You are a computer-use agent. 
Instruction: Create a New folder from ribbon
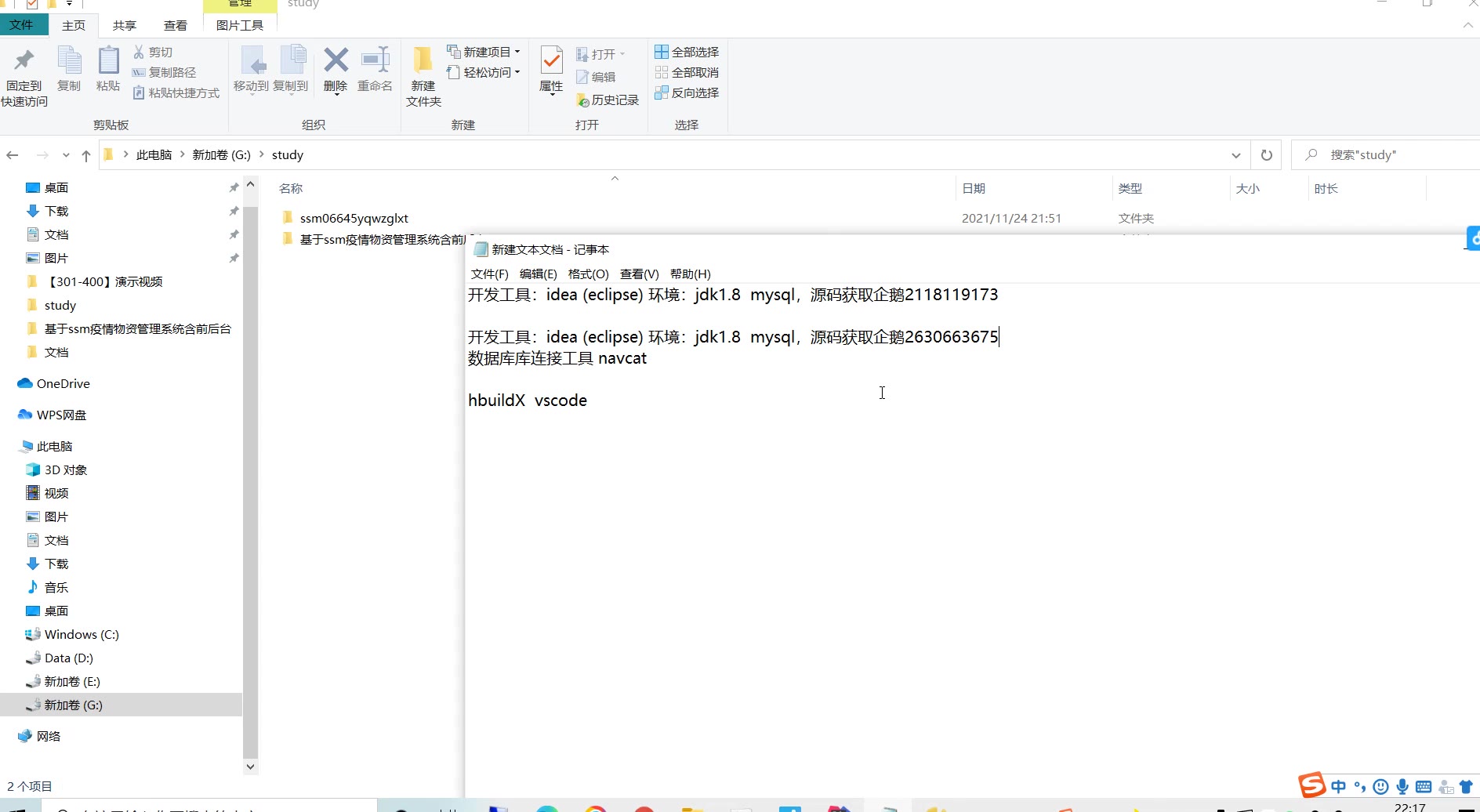point(423,77)
